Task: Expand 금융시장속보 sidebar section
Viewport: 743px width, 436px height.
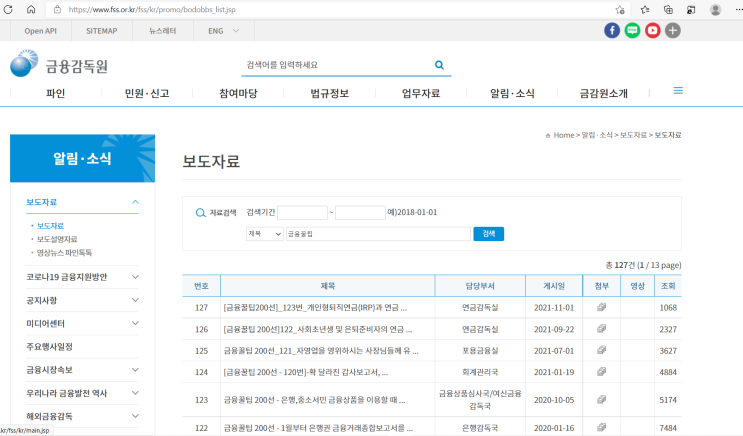Action: pyautogui.click(x=135, y=370)
